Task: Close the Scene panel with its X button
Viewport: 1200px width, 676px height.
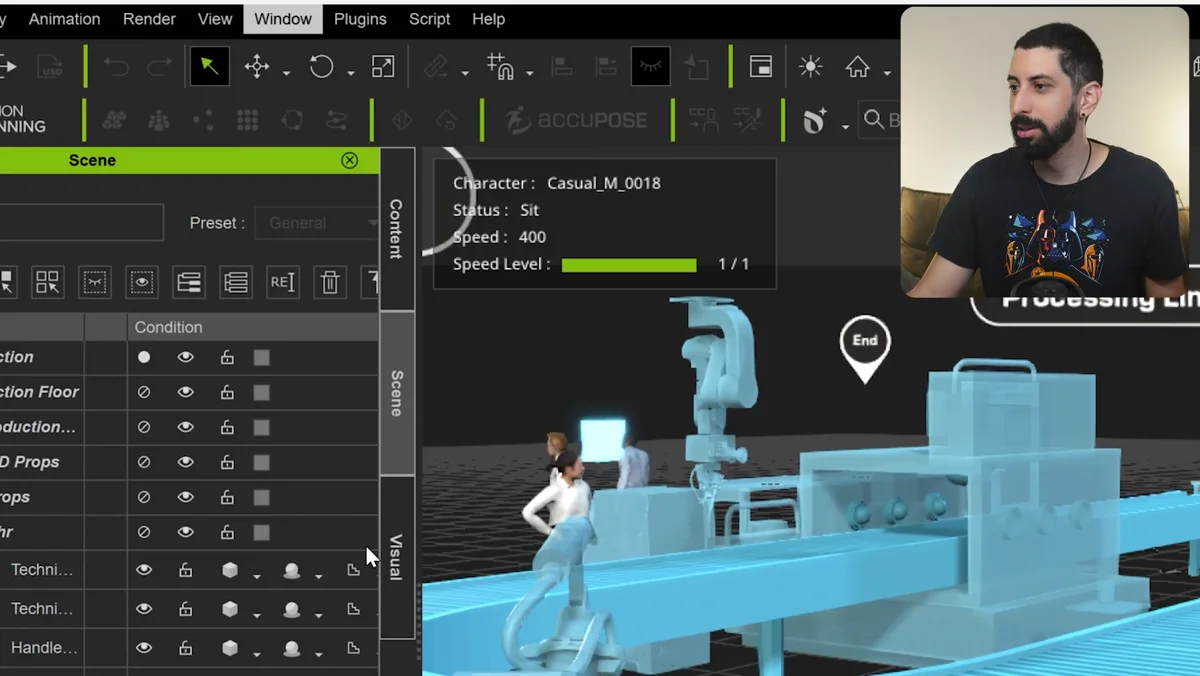Action: coord(350,160)
